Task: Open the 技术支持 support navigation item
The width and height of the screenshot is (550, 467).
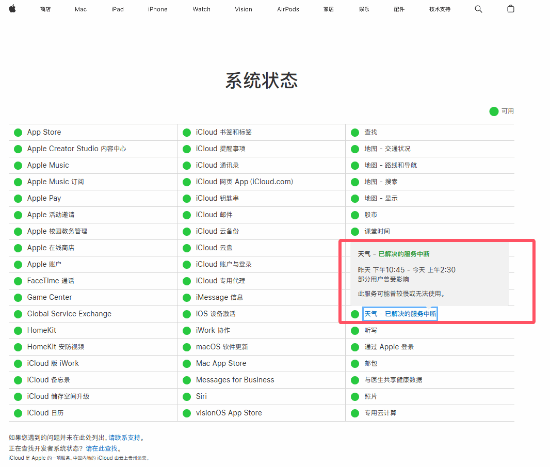Action: [440, 9]
